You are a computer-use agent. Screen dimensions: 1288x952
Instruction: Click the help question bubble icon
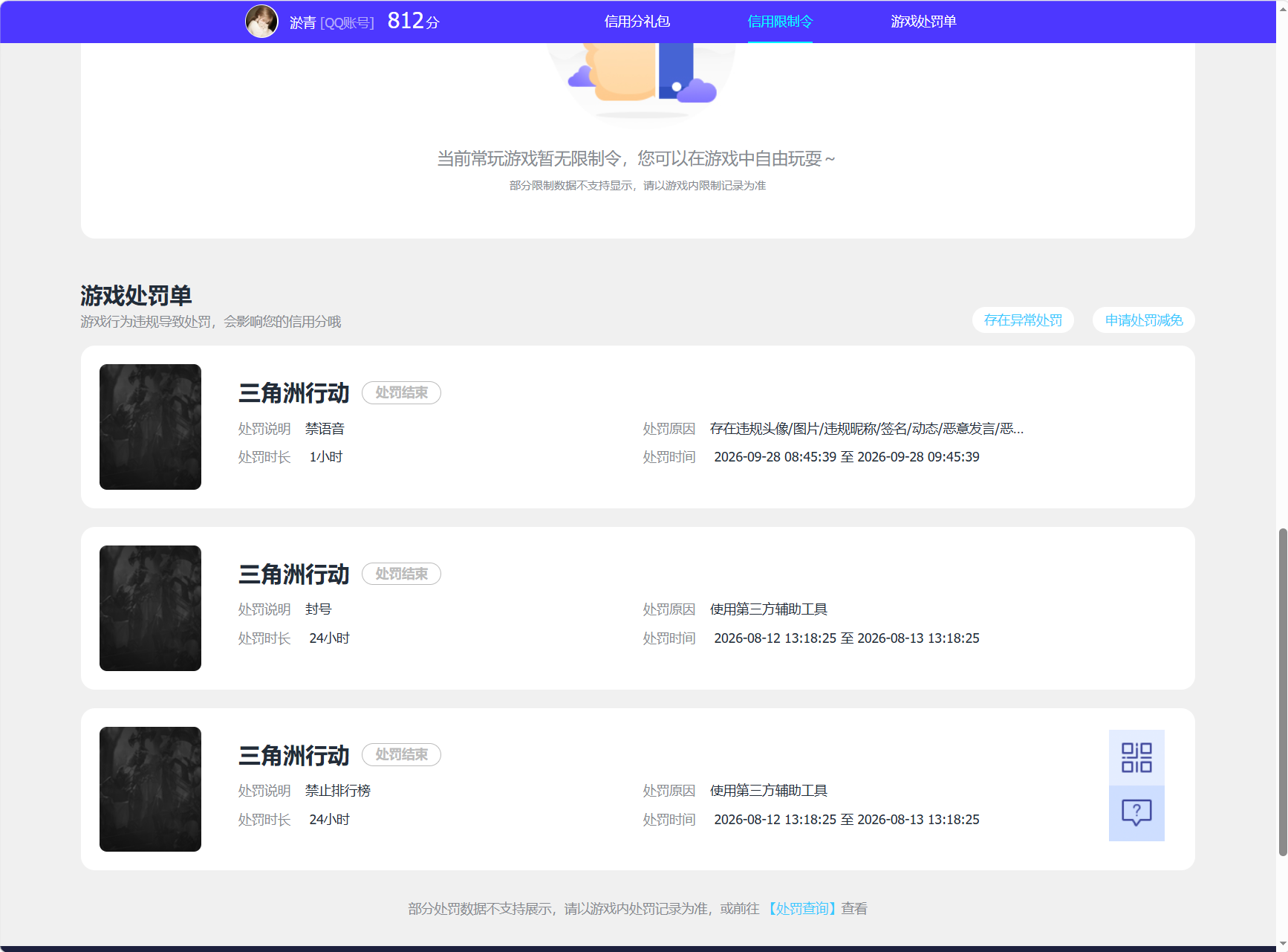point(1136,813)
